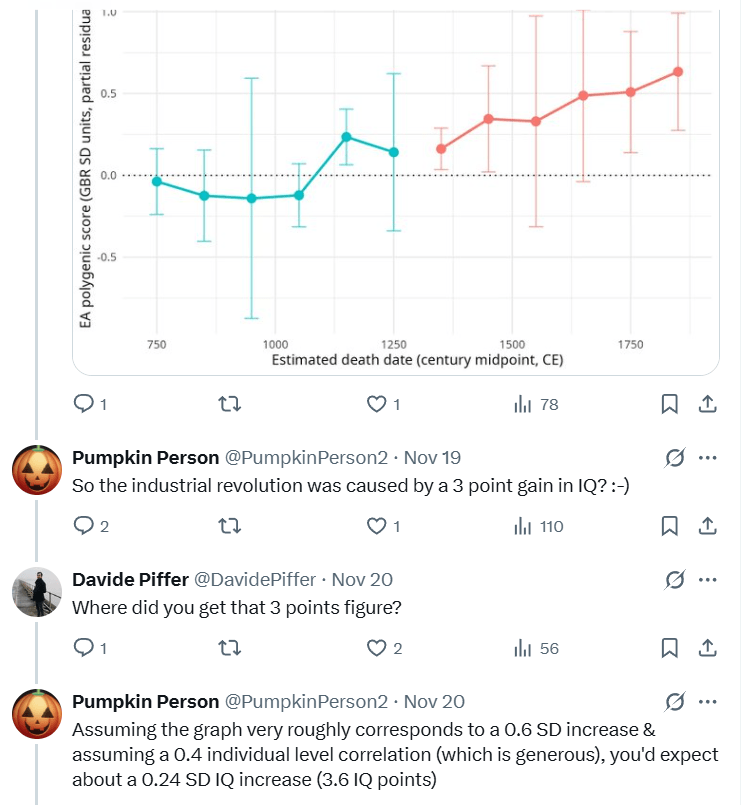Screen dimensions: 755x805
Task: Reply to the chart tweet
Action: click(84, 404)
